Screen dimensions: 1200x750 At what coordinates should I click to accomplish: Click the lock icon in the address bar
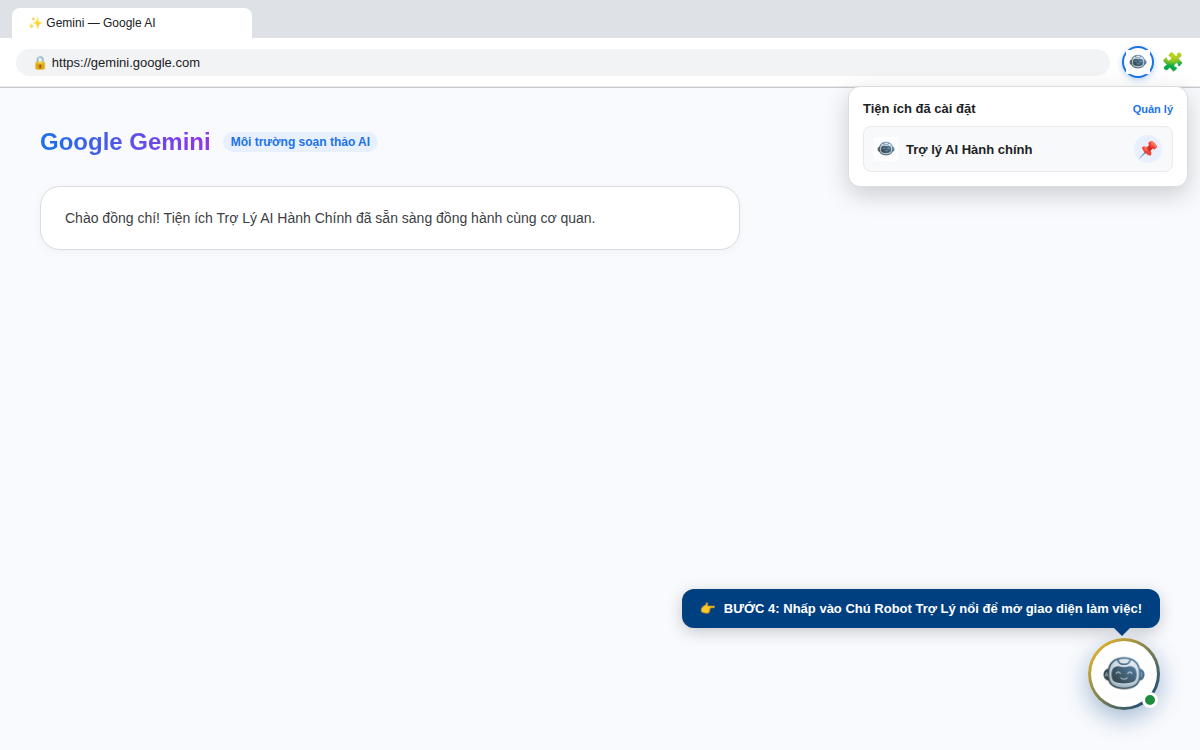tap(40, 62)
